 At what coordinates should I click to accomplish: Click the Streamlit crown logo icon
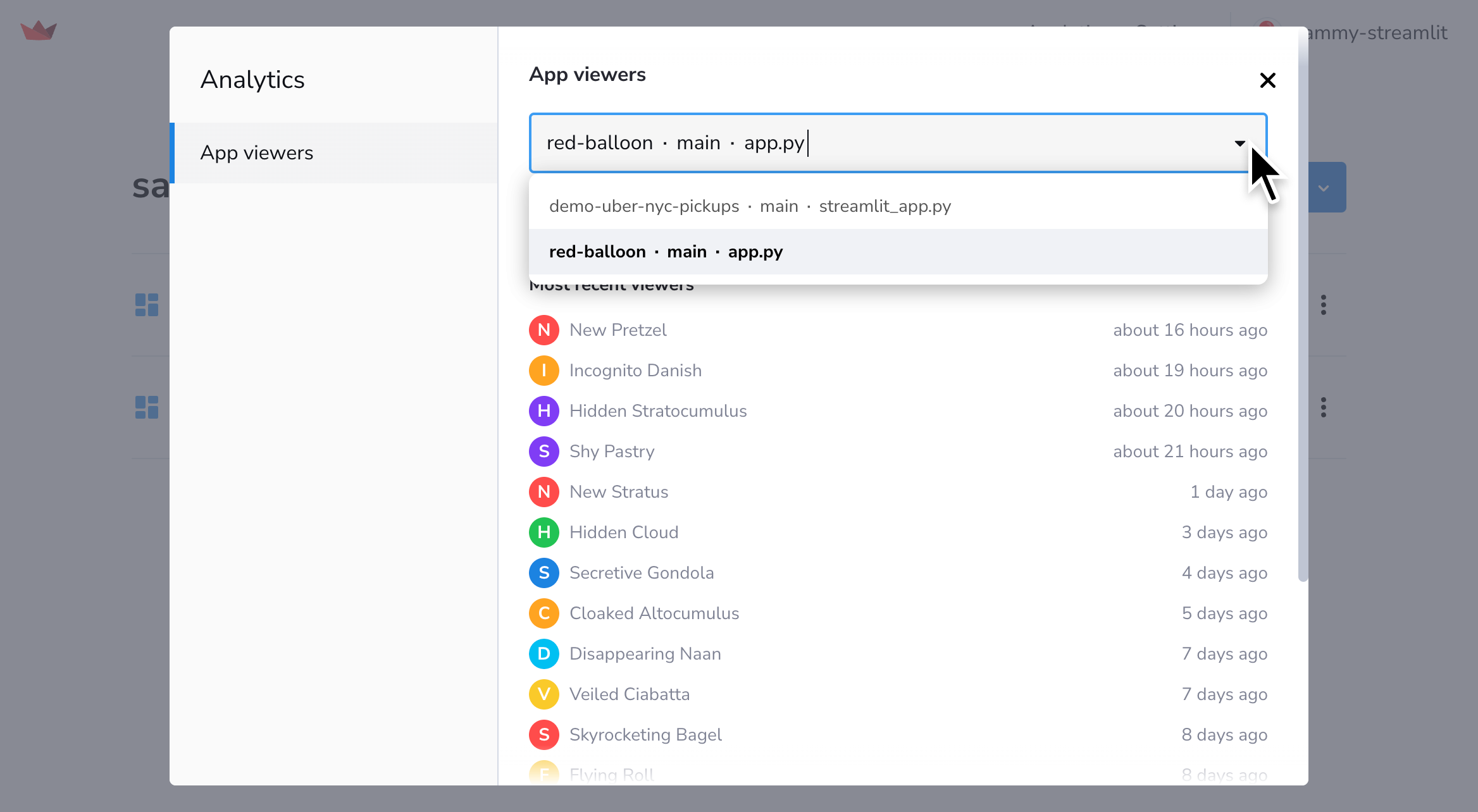(x=38, y=29)
